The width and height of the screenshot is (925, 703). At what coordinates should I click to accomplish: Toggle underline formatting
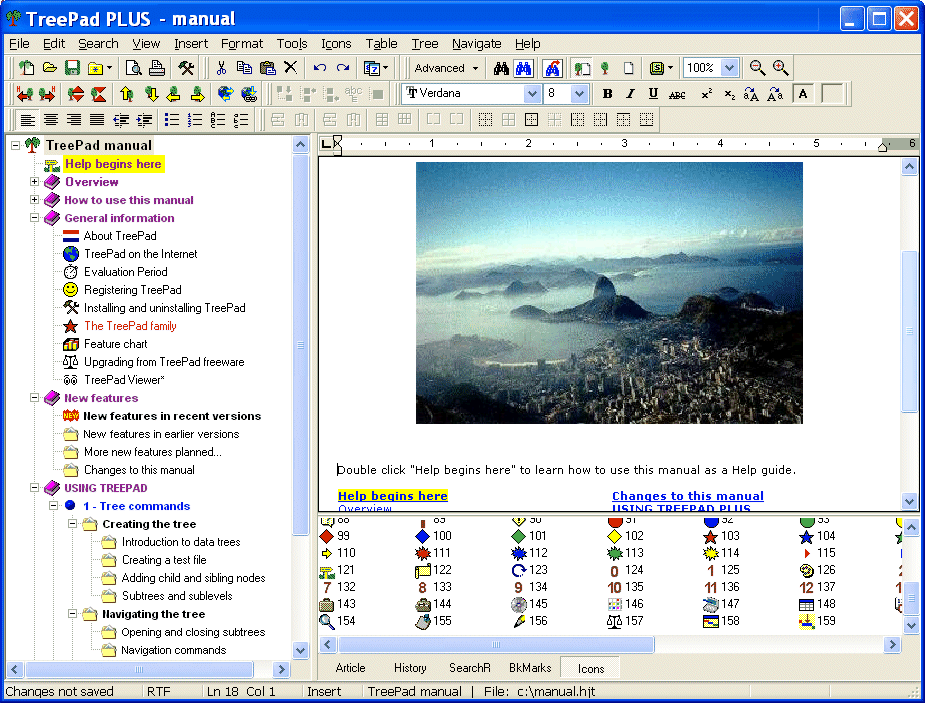coord(653,94)
